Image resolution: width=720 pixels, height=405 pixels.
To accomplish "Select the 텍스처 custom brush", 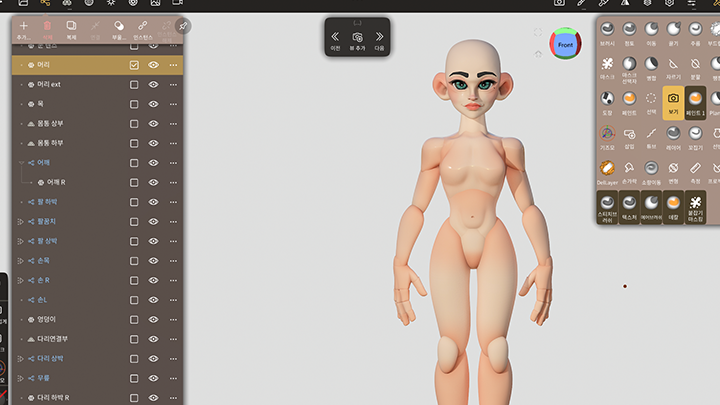I will click(x=629, y=208).
